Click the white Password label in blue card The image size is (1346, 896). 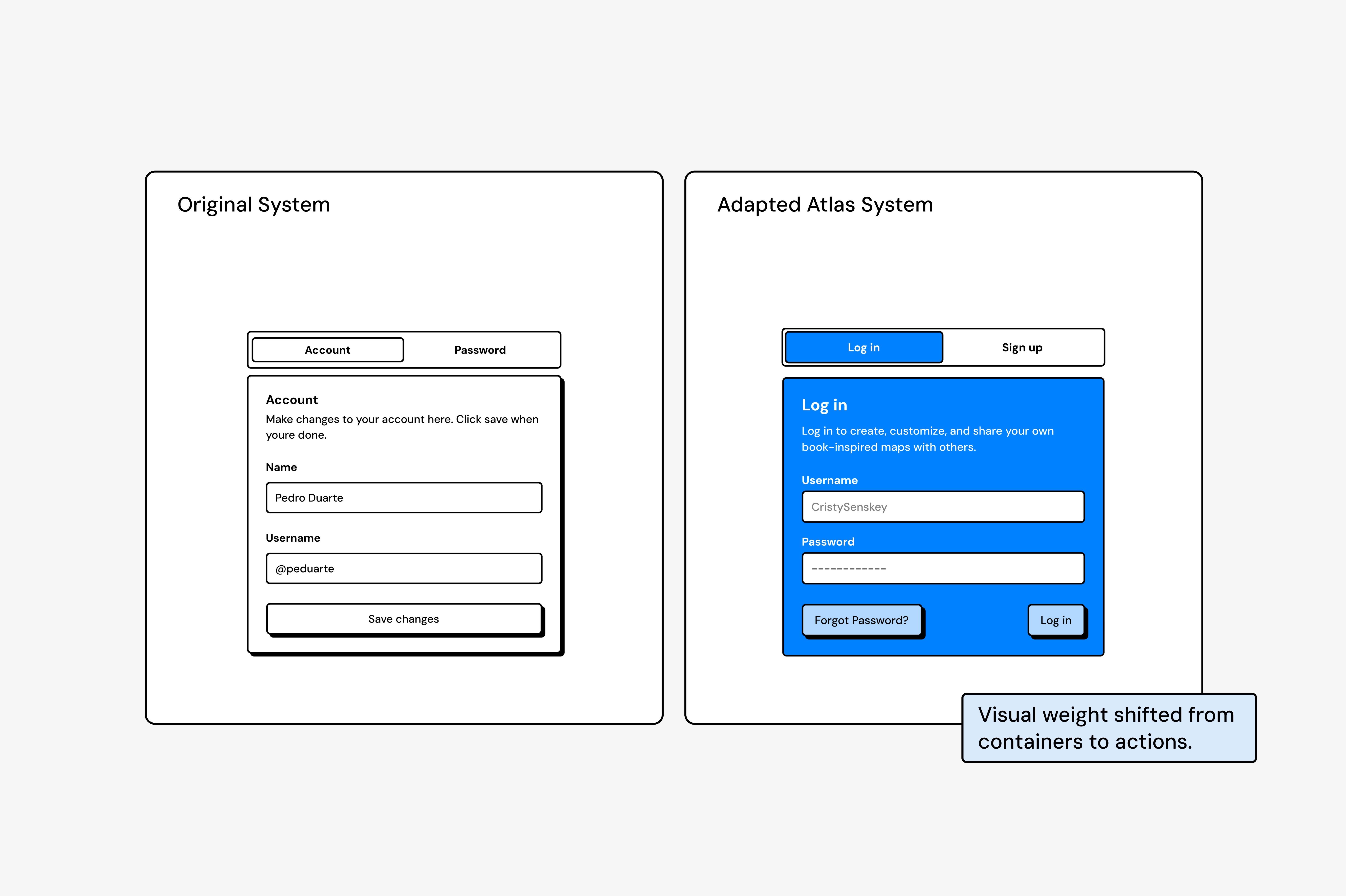coord(828,542)
